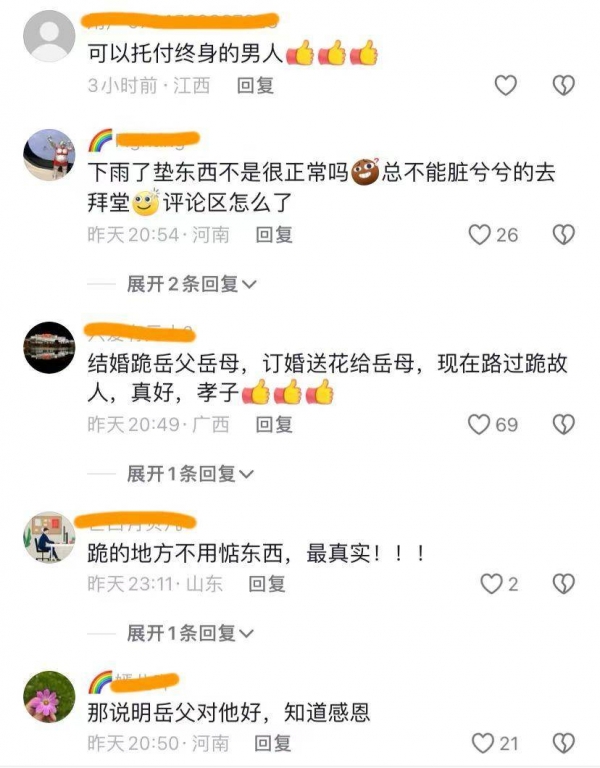Viewport: 600px width, 768px height.
Task: Like the 江西 comment with heart icon
Action: coord(505,85)
